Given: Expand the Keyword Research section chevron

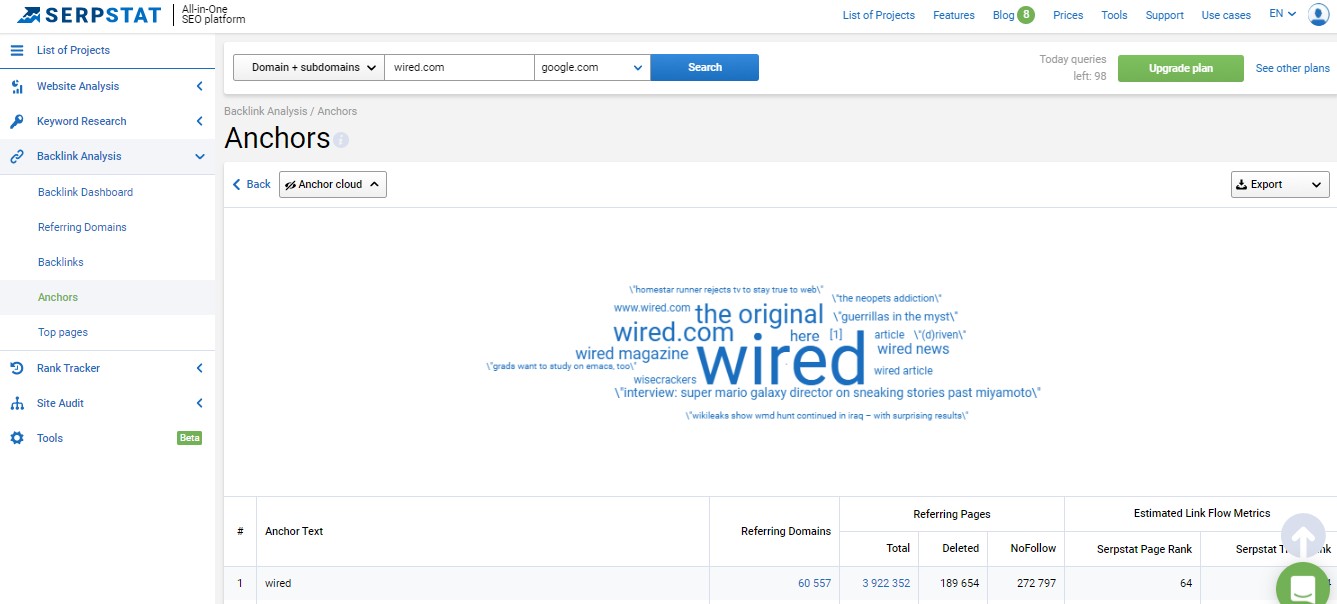Looking at the screenshot, I should 200,121.
